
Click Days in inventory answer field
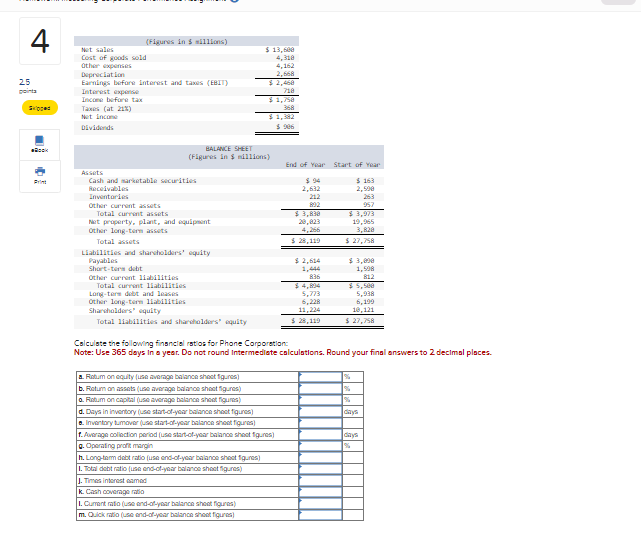(x=320, y=411)
